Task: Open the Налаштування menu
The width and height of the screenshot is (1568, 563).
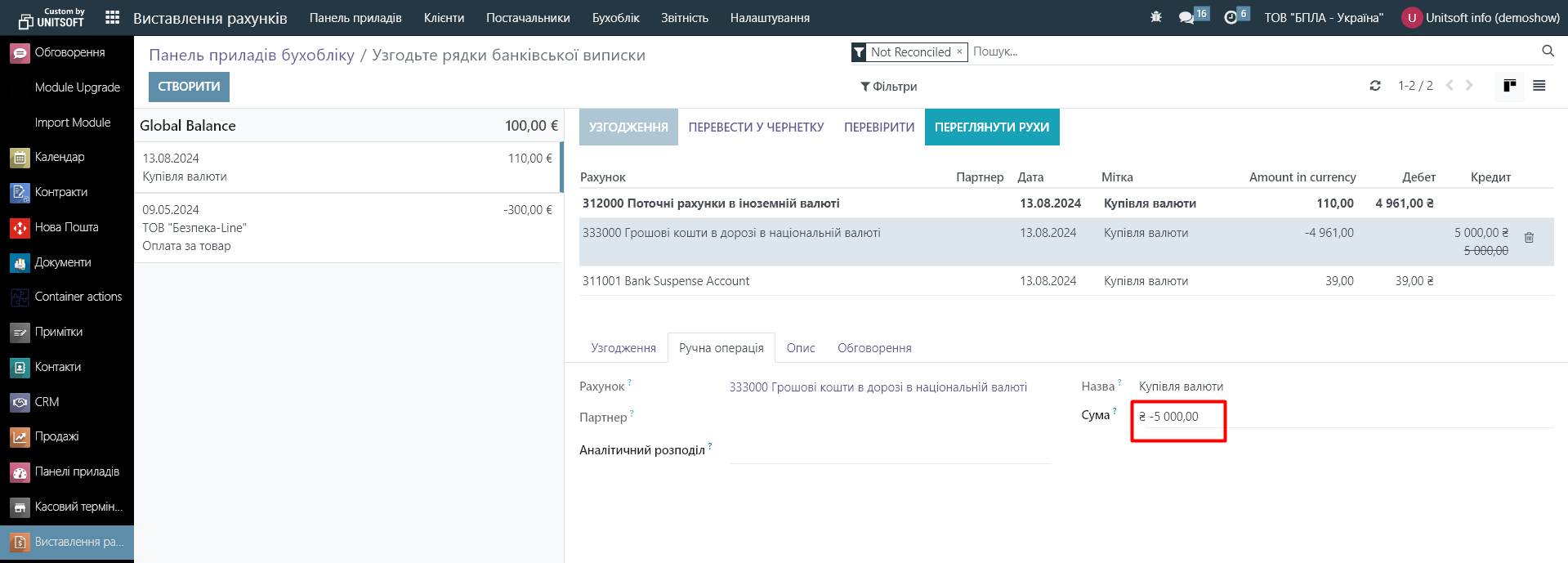Action: coord(770,17)
